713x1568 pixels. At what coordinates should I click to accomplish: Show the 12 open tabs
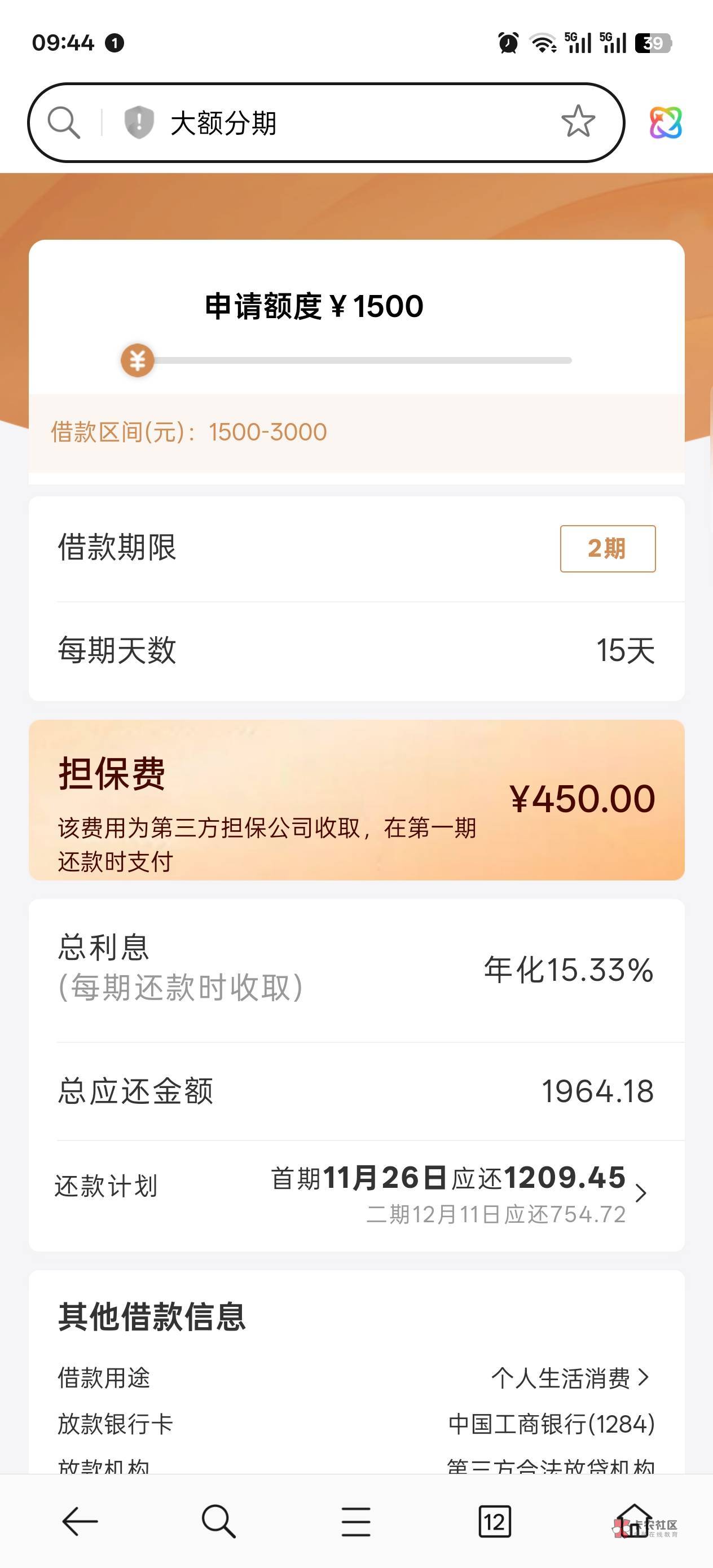[494, 1521]
